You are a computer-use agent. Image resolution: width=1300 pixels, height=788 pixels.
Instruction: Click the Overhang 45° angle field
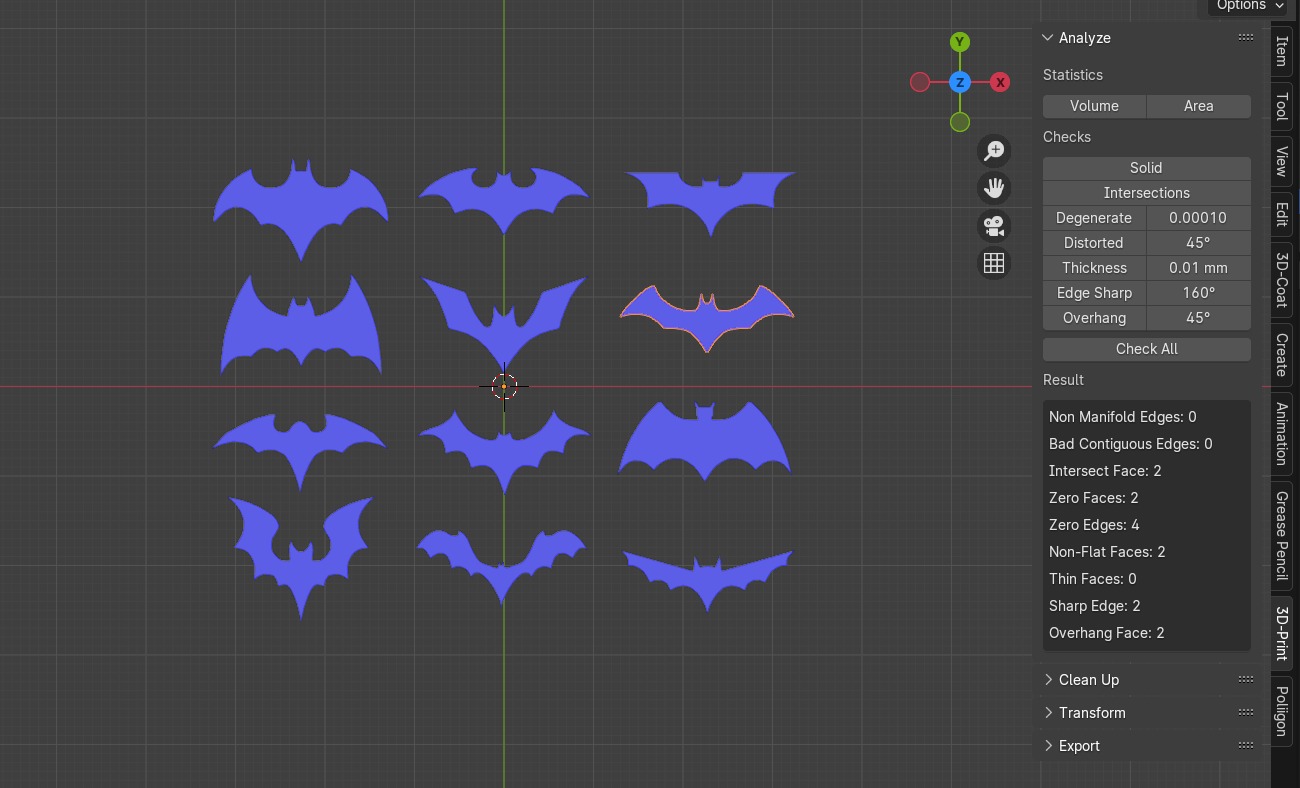pos(1199,318)
